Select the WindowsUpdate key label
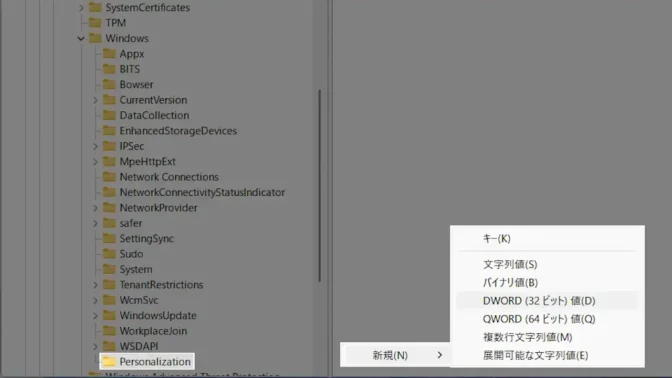672x378 pixels. coord(158,316)
